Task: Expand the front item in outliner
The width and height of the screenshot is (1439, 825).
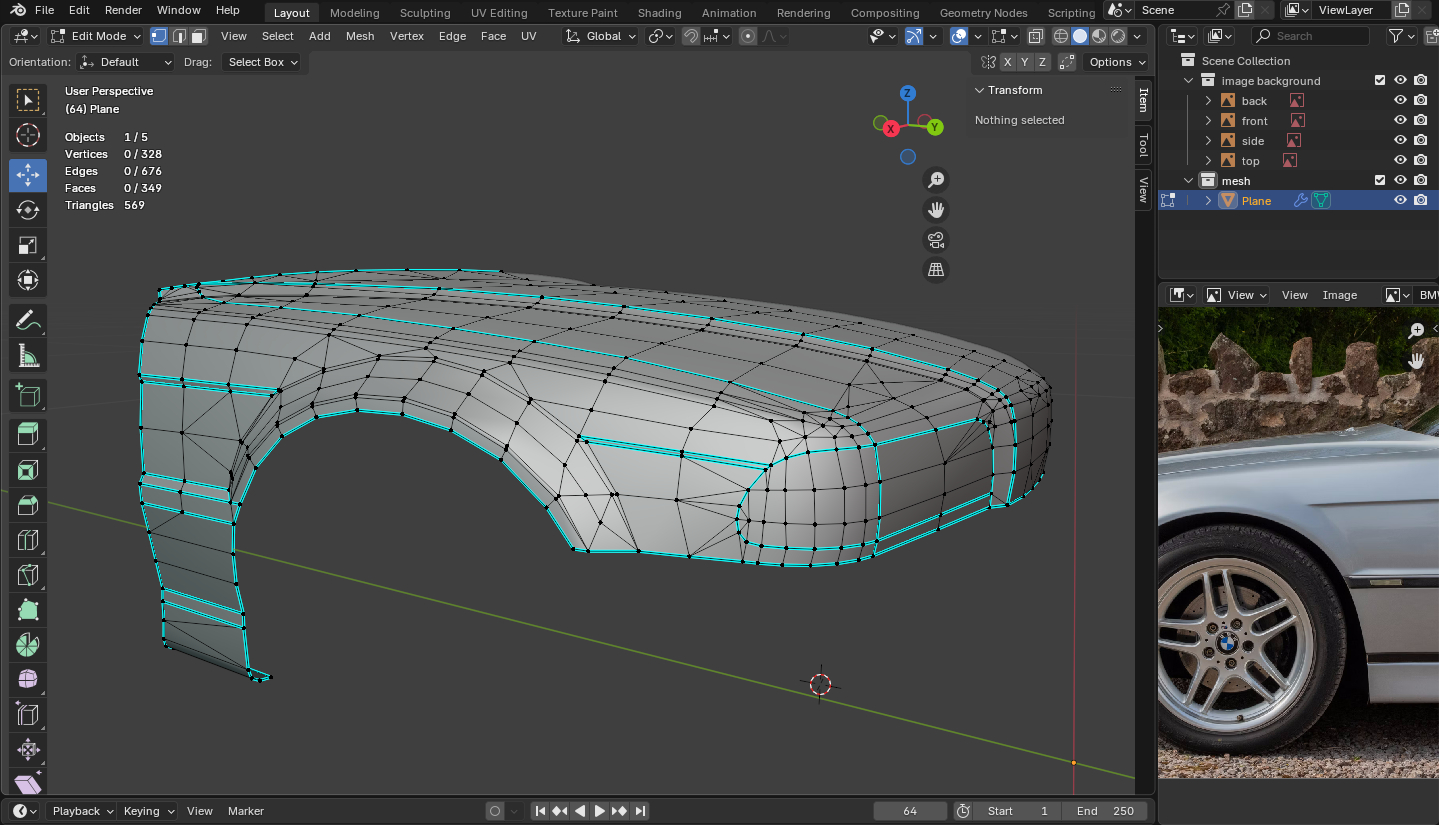Action: (1208, 121)
